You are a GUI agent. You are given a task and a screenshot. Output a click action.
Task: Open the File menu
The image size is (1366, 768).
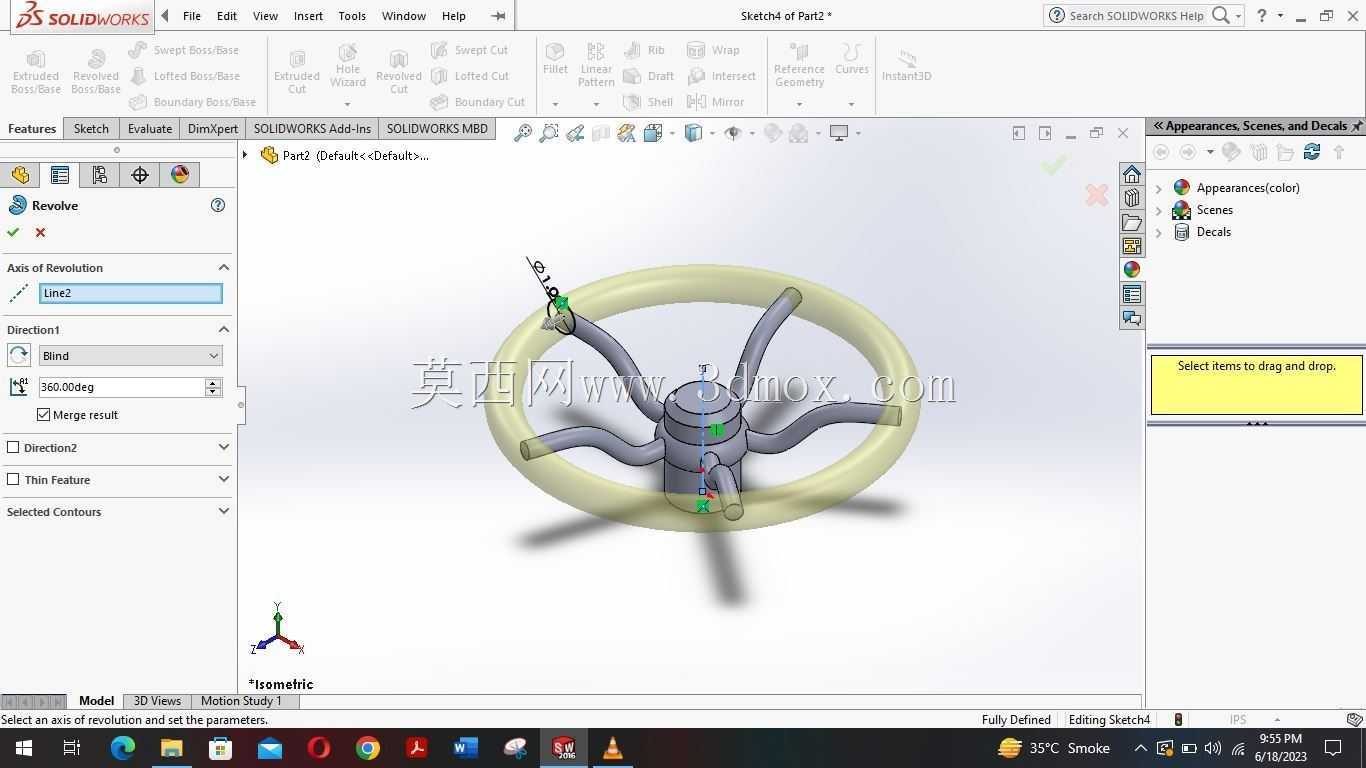(191, 16)
